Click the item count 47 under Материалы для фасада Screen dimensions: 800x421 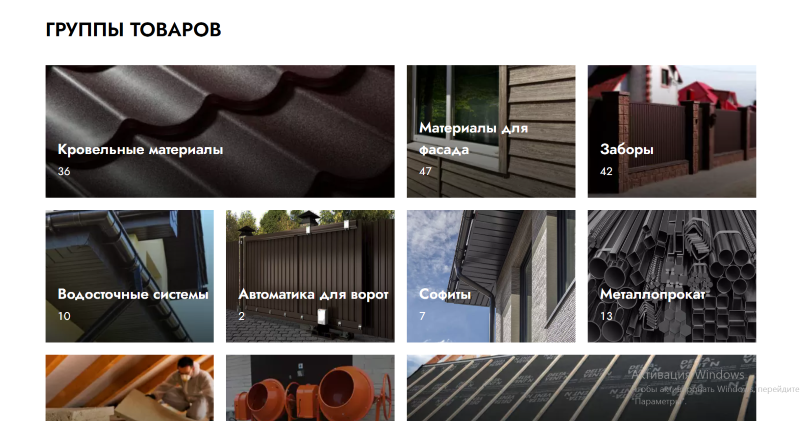pyautogui.click(x=426, y=171)
